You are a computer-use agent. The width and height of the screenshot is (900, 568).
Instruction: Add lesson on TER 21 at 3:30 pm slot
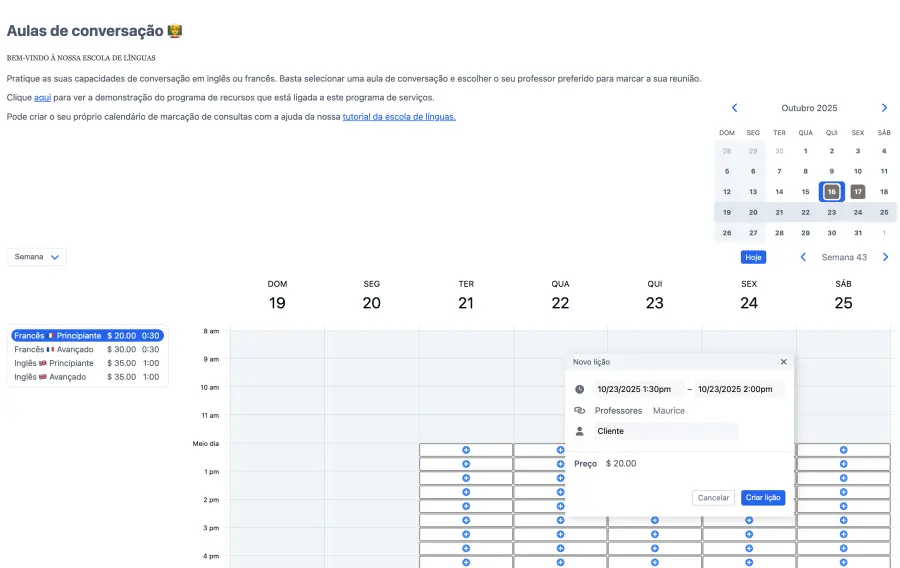tap(466, 548)
